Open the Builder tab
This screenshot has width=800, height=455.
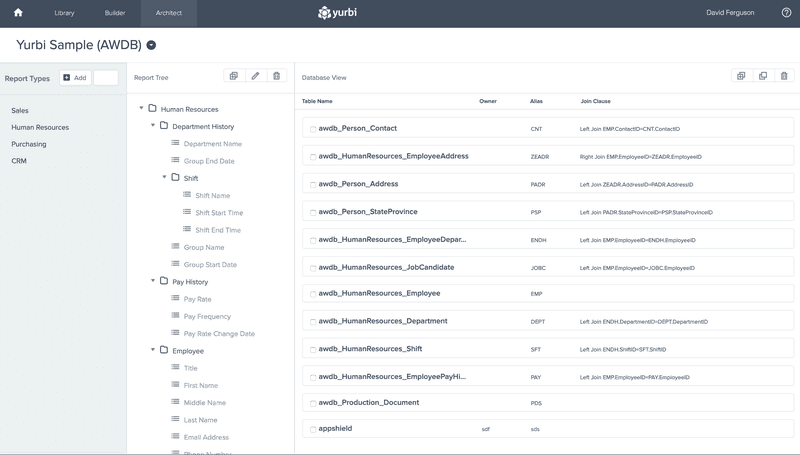[x=115, y=13]
